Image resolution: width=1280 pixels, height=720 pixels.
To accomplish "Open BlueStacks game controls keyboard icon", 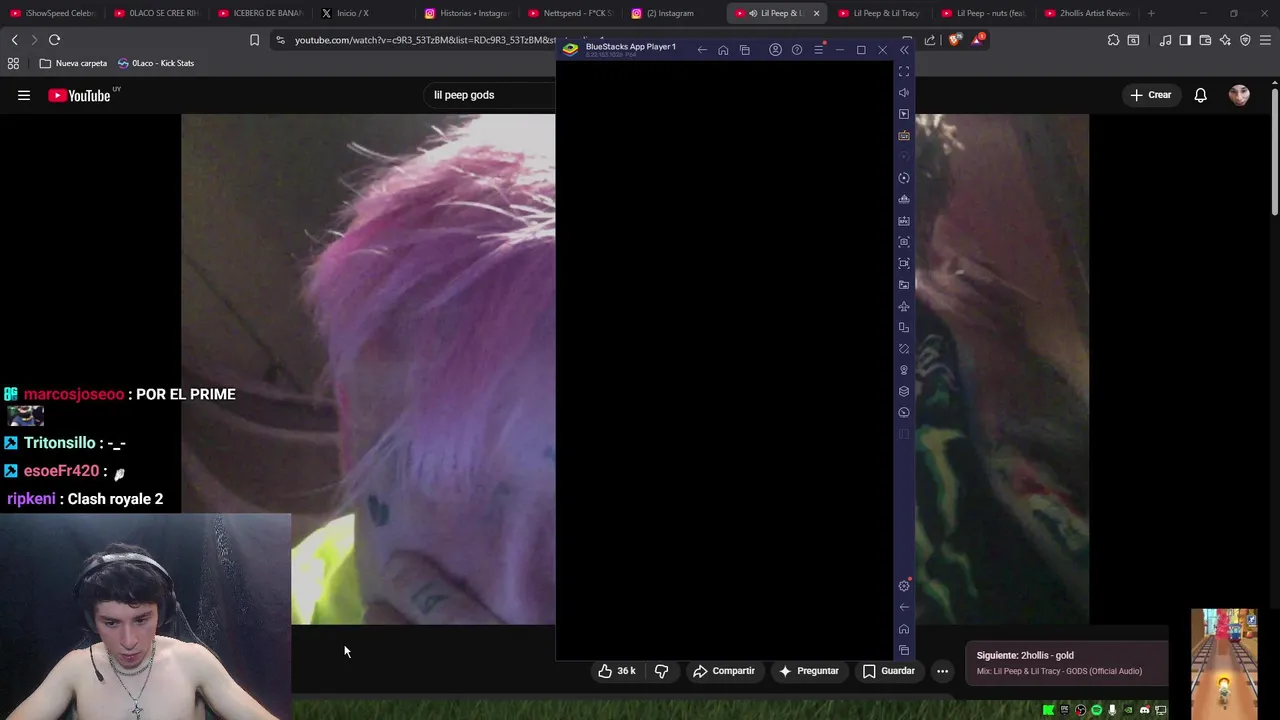I will click(x=904, y=135).
